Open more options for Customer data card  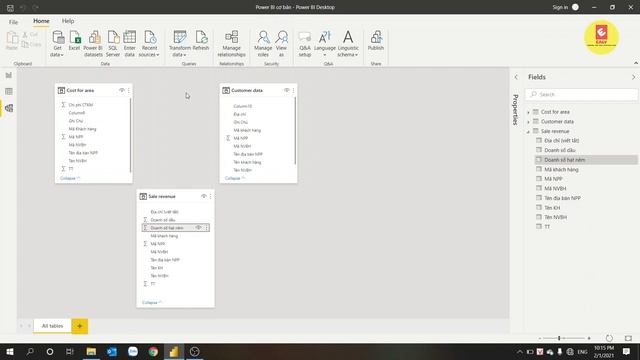[293, 90]
